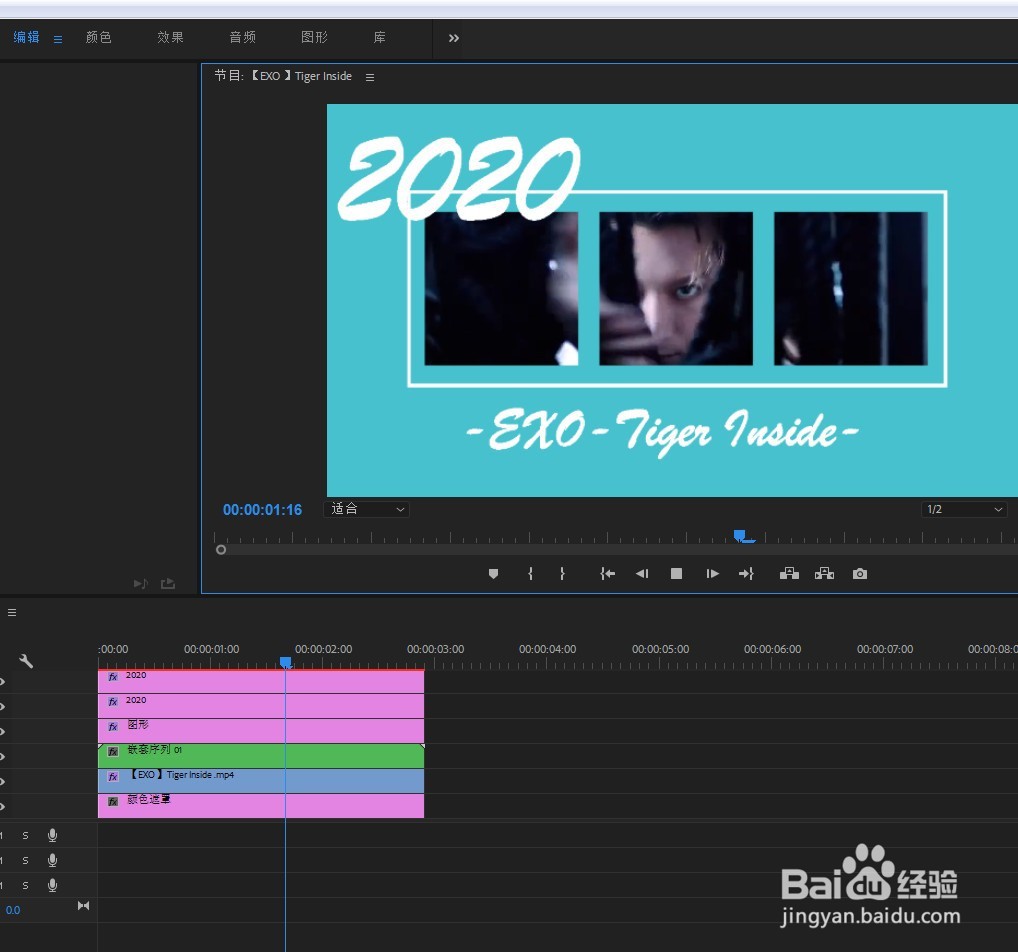Image resolution: width=1018 pixels, height=952 pixels.
Task: Step back one frame
Action: 642,573
